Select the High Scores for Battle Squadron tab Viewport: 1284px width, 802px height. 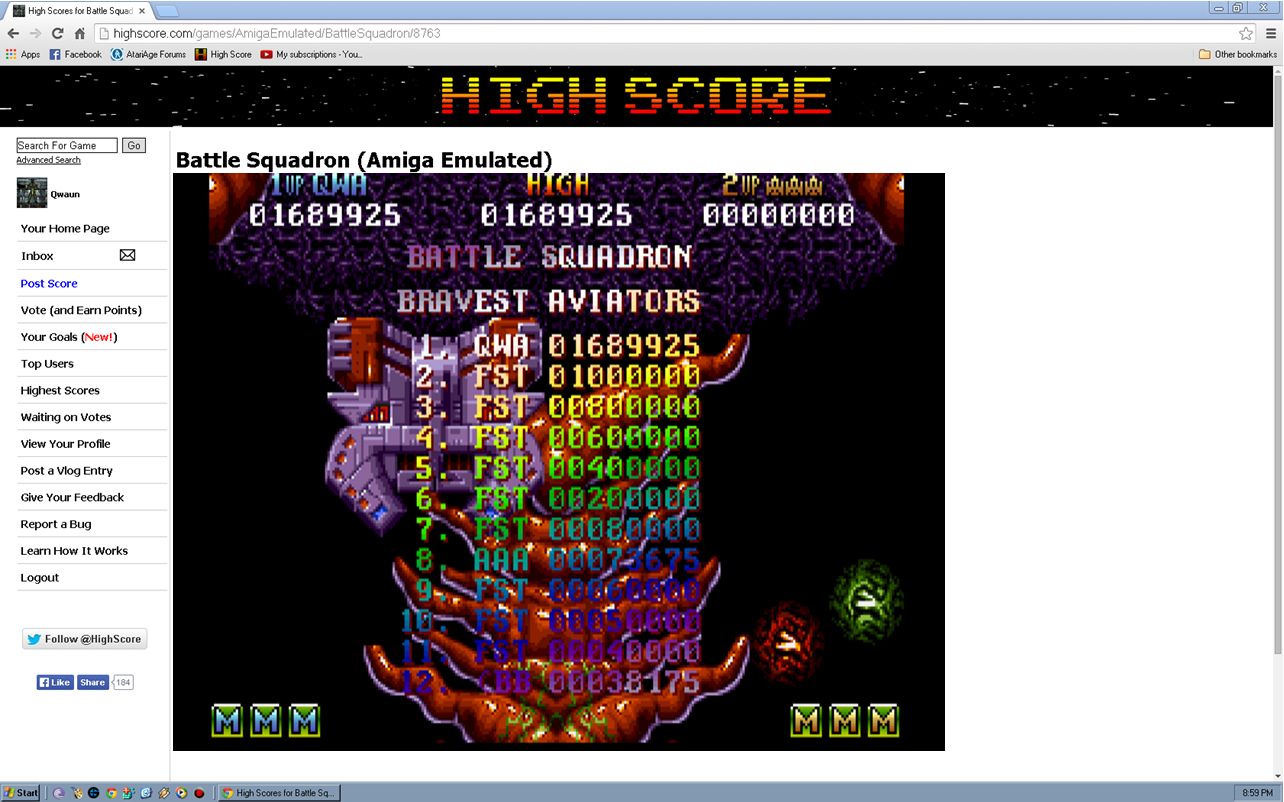click(x=78, y=10)
